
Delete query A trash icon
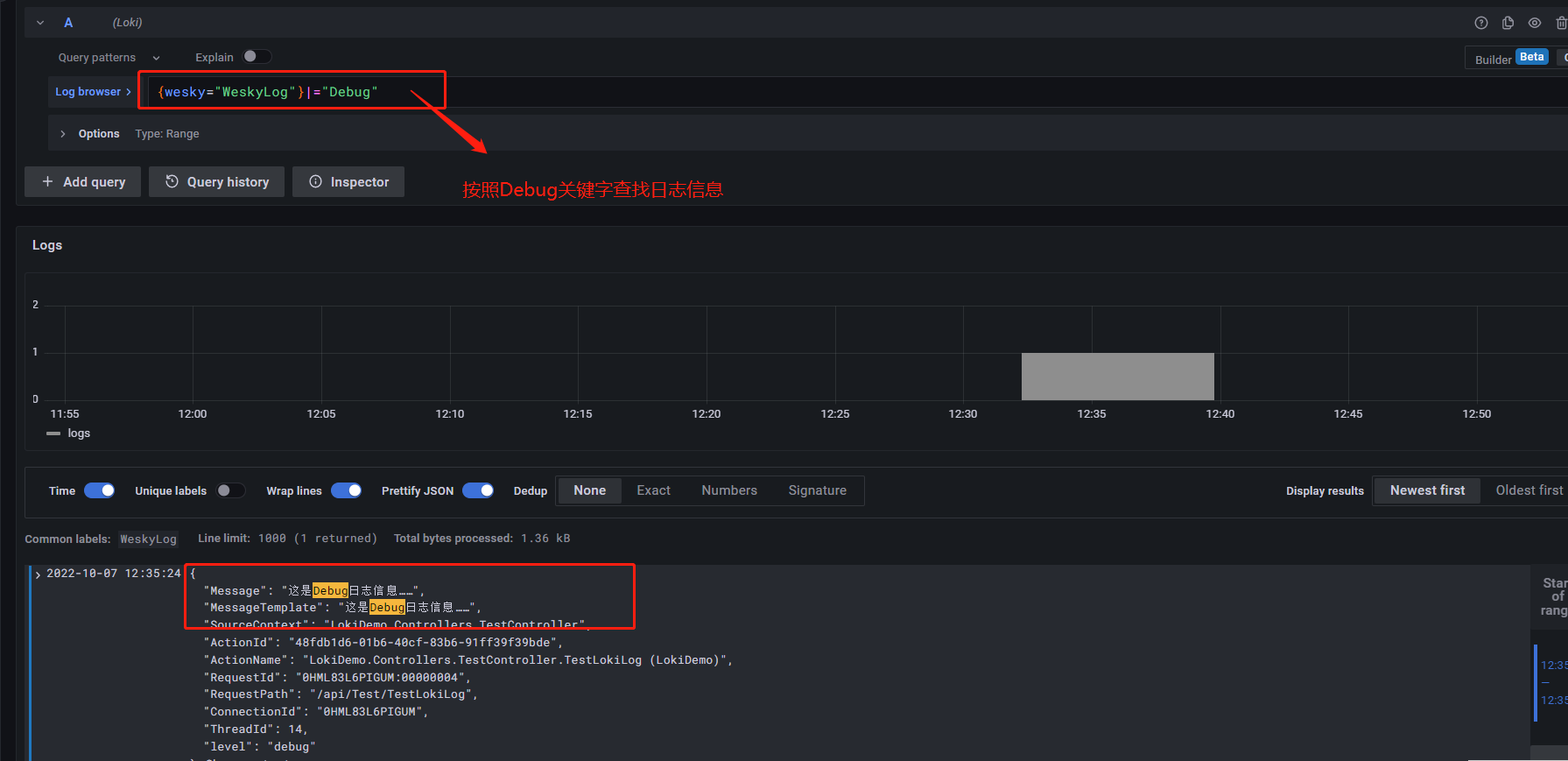click(1561, 23)
